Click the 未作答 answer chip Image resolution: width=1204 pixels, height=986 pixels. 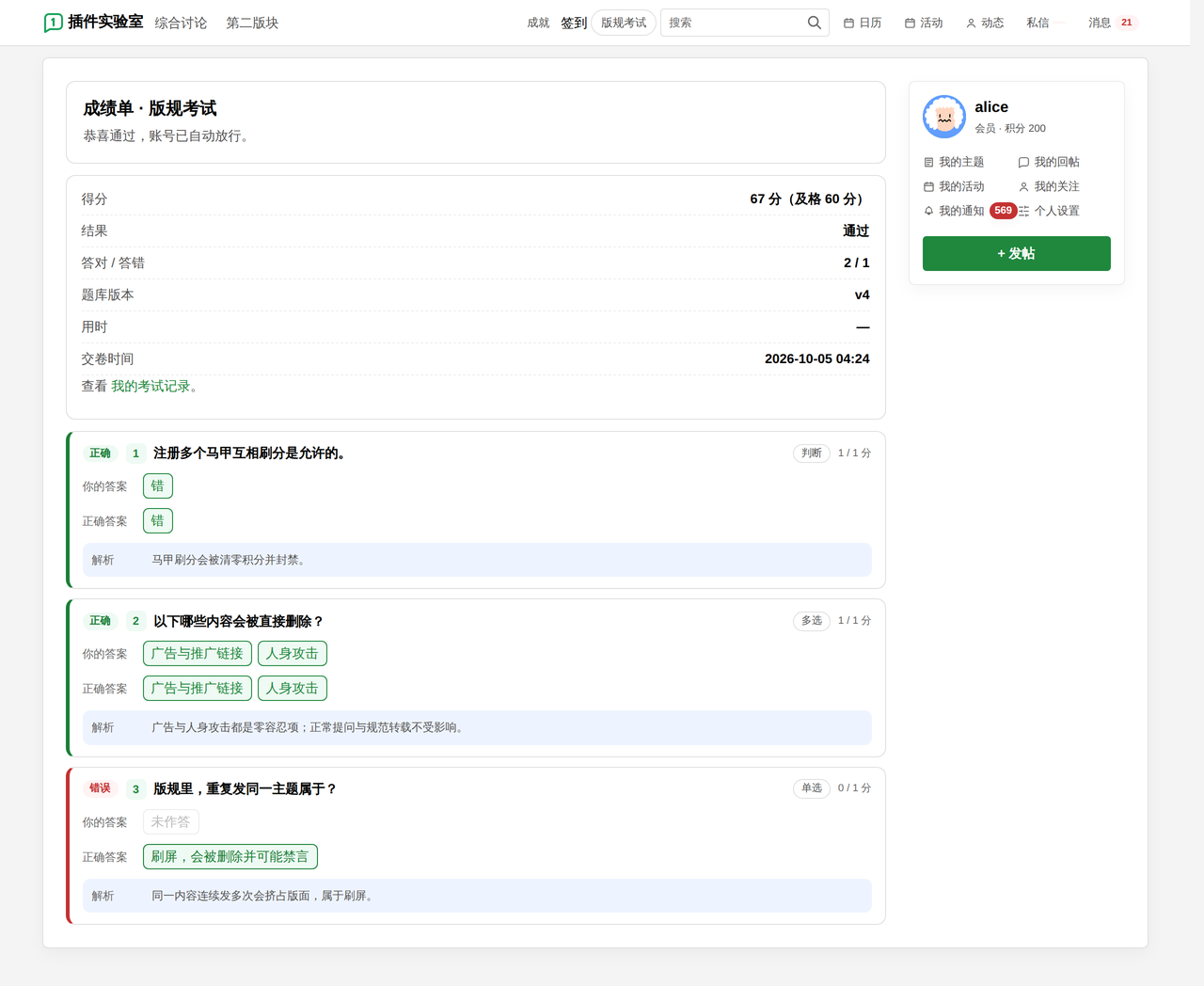click(170, 822)
